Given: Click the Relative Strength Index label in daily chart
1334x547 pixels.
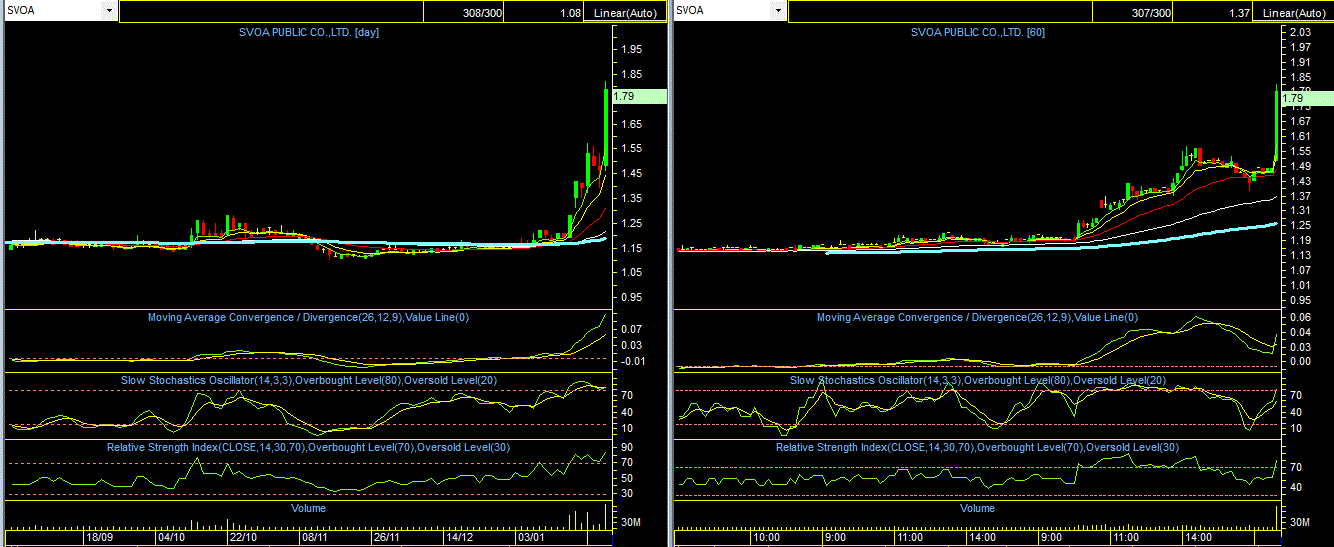Looking at the screenshot, I should click(x=308, y=447).
